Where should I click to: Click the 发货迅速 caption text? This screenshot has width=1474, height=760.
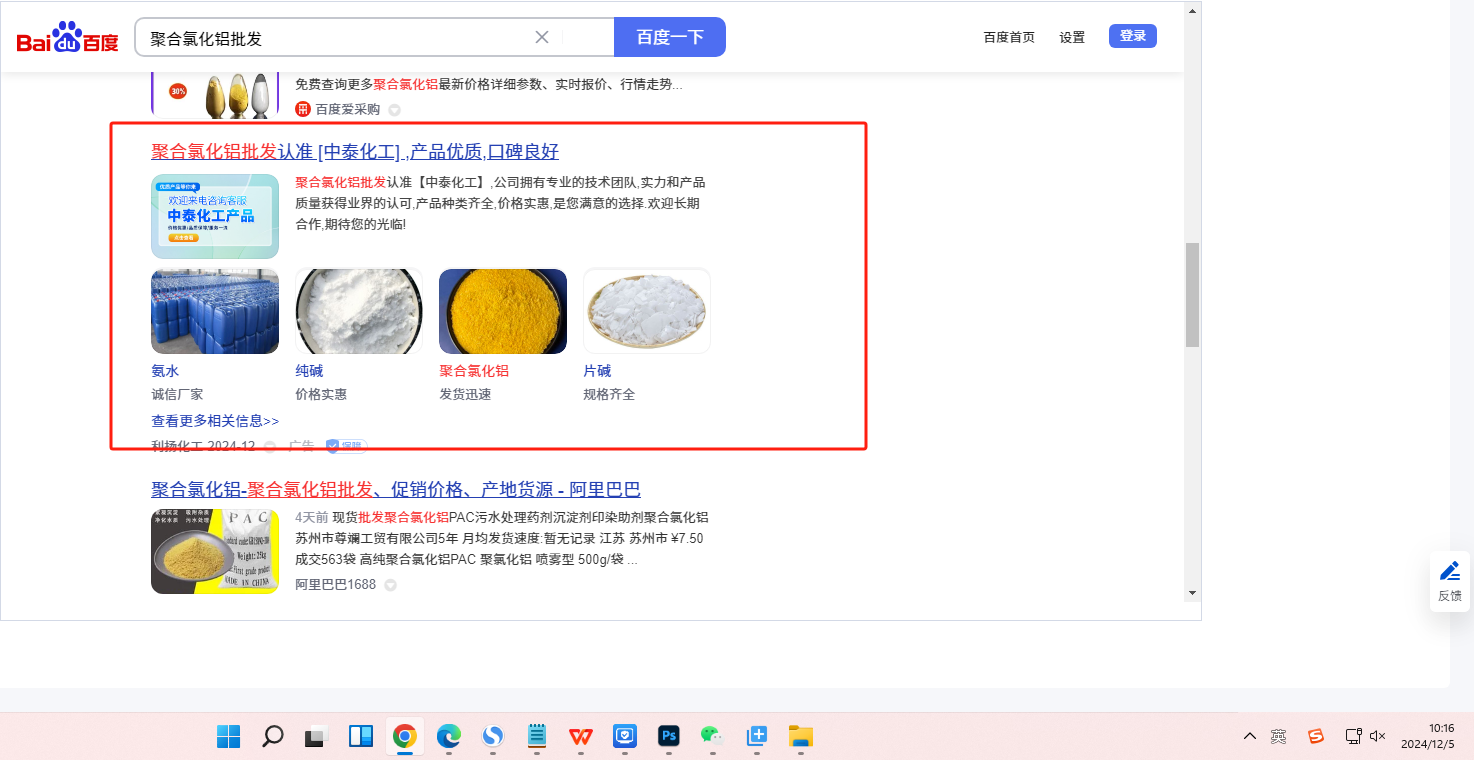click(465, 395)
